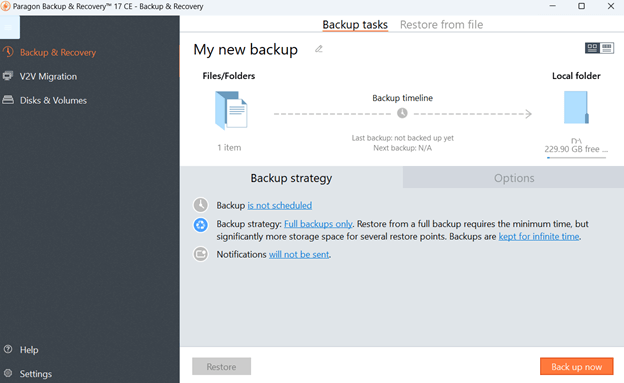
Task: Click the notifications envelope icon
Action: [201, 254]
